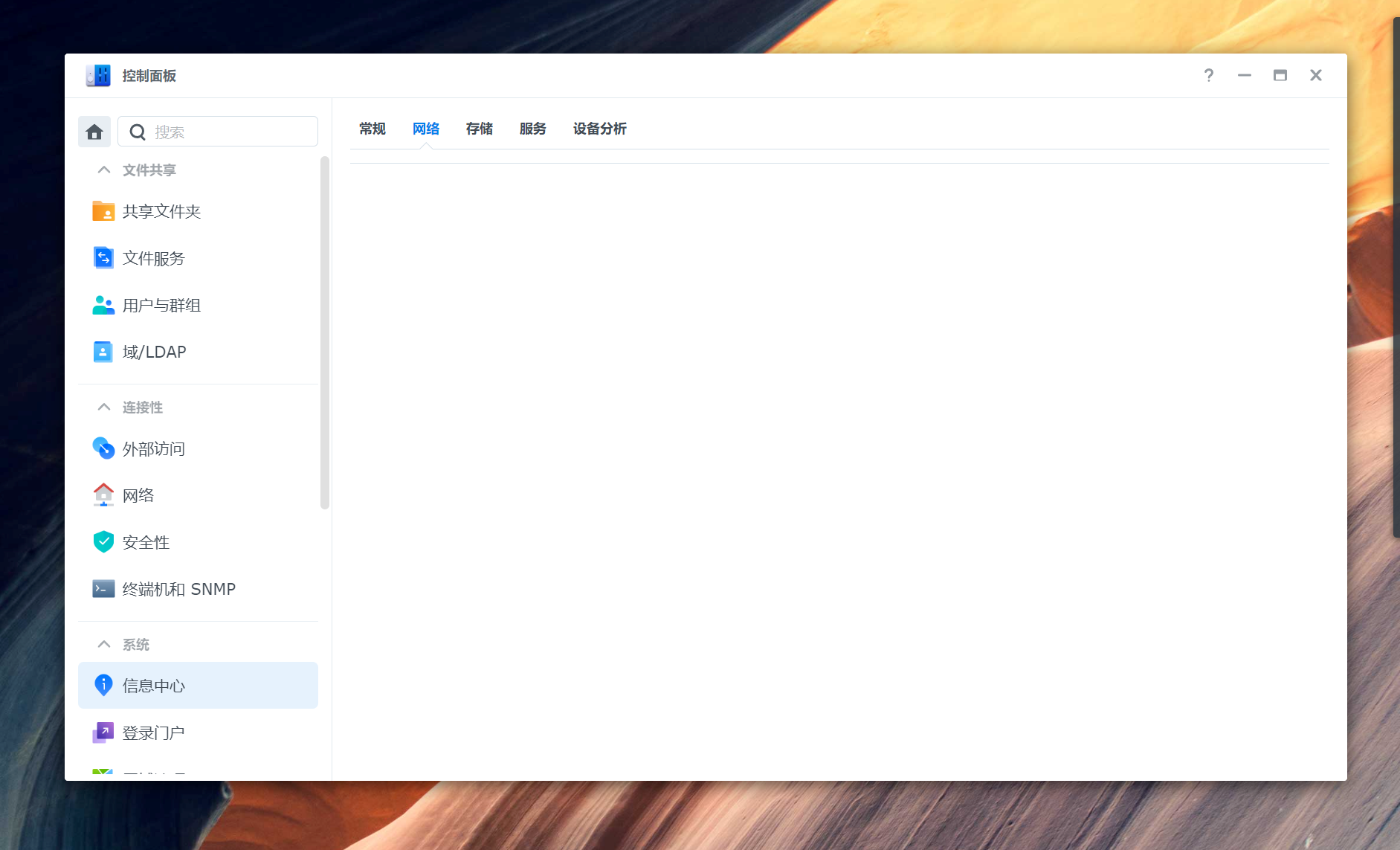The height and width of the screenshot is (850, 1400).
Task: Switch to the 存储 tab
Action: point(479,129)
